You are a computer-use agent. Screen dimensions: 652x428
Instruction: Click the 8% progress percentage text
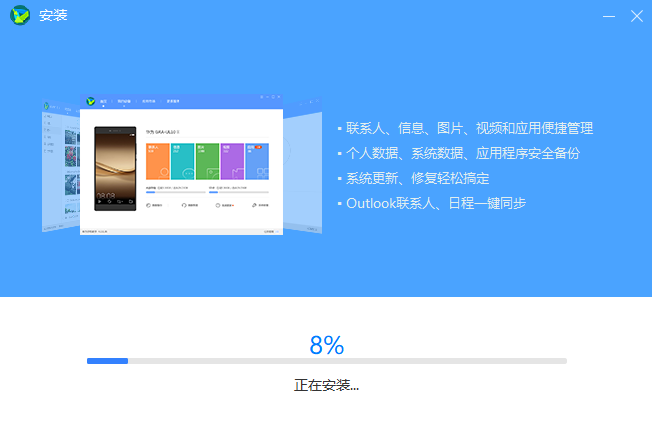point(326,345)
